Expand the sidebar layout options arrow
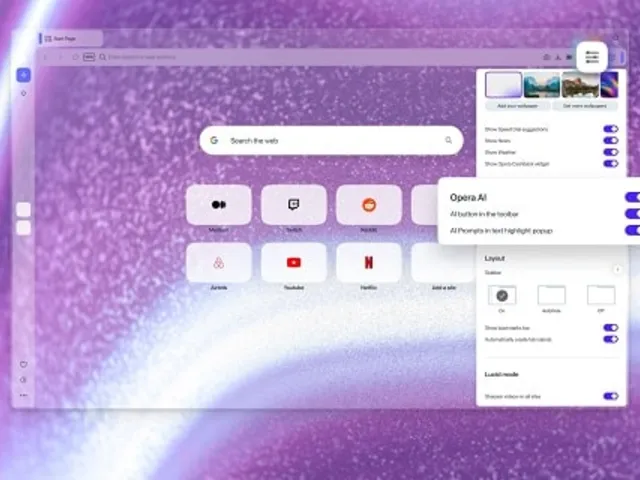Screen dimensions: 640x480 617,269
